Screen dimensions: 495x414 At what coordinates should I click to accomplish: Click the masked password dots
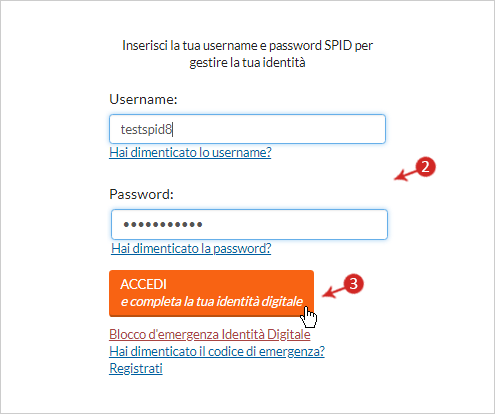click(163, 224)
